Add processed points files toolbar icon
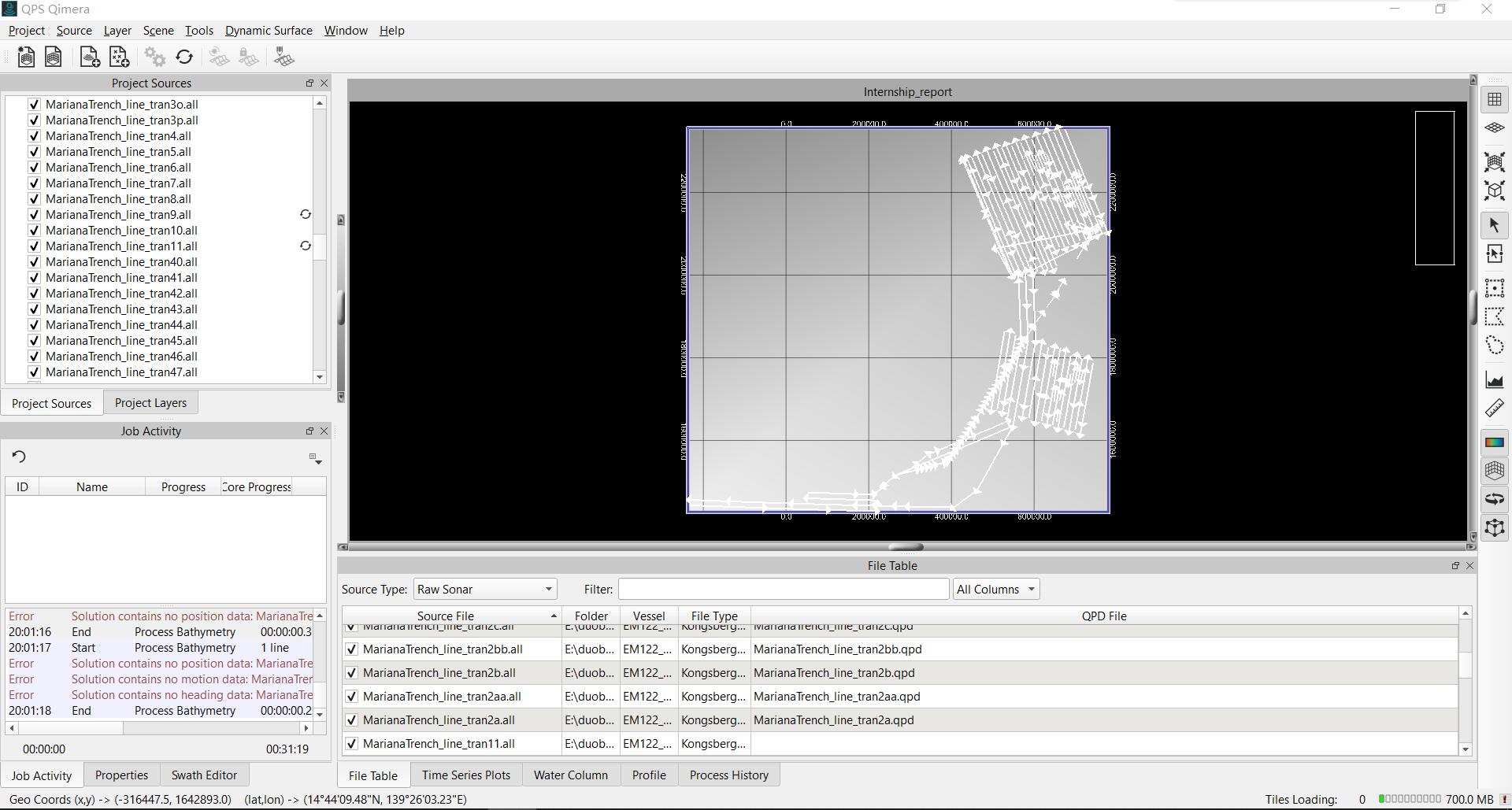This screenshot has height=810, width=1512. tap(119, 57)
